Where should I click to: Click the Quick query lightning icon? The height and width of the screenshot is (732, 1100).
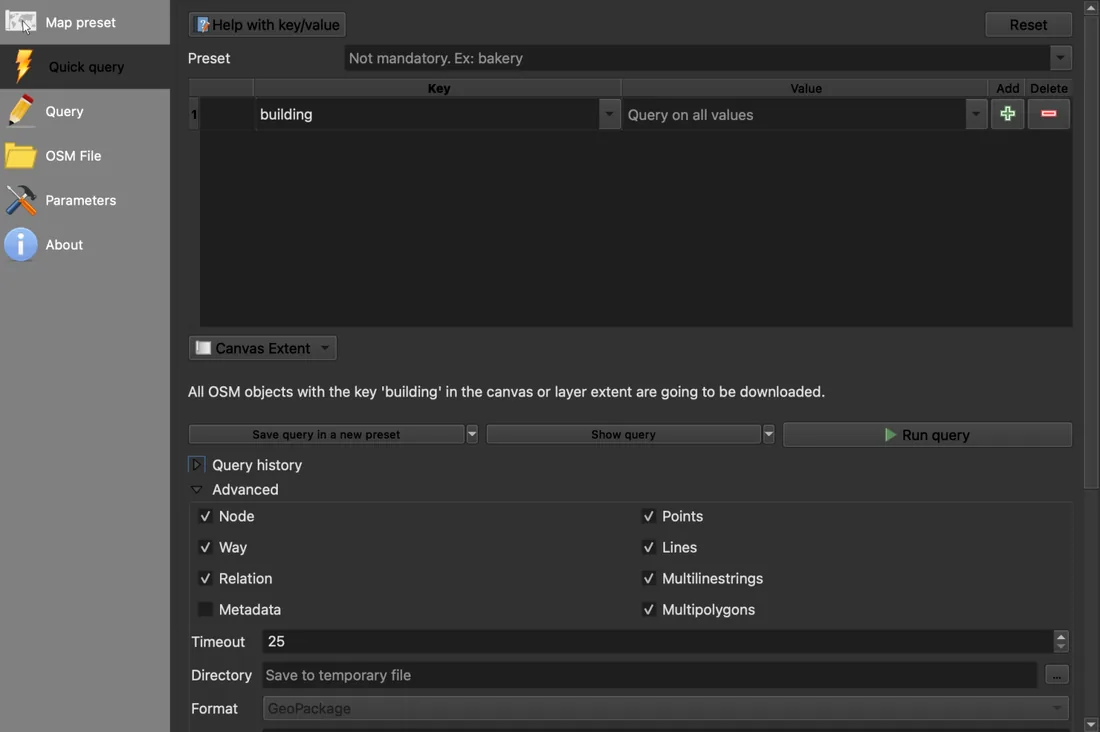(x=23, y=67)
